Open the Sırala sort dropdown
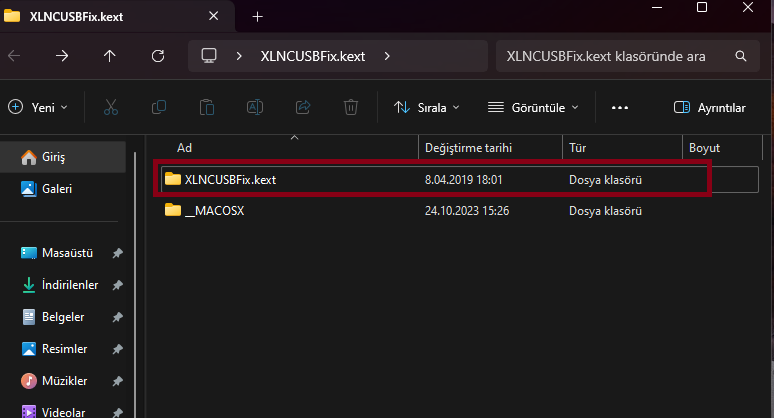The image size is (774, 418). (x=426, y=107)
